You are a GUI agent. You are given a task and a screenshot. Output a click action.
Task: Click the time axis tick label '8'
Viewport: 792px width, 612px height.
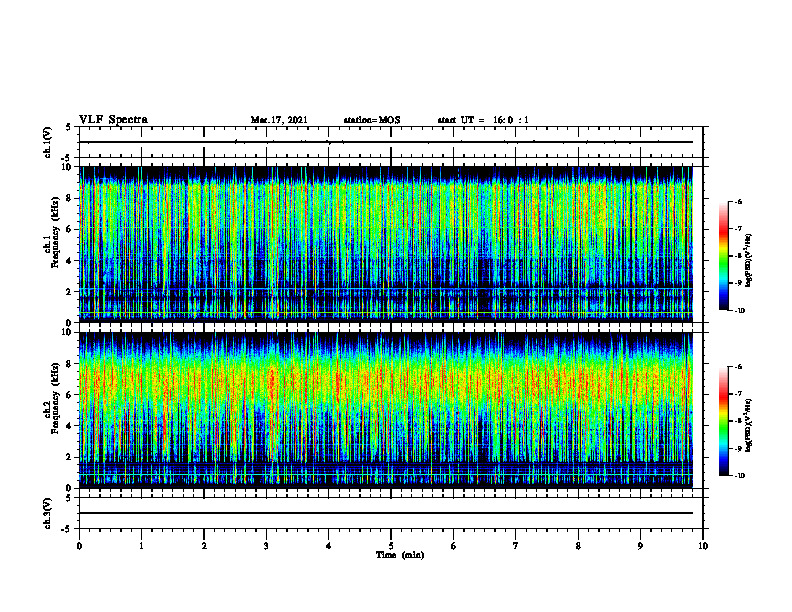point(578,546)
